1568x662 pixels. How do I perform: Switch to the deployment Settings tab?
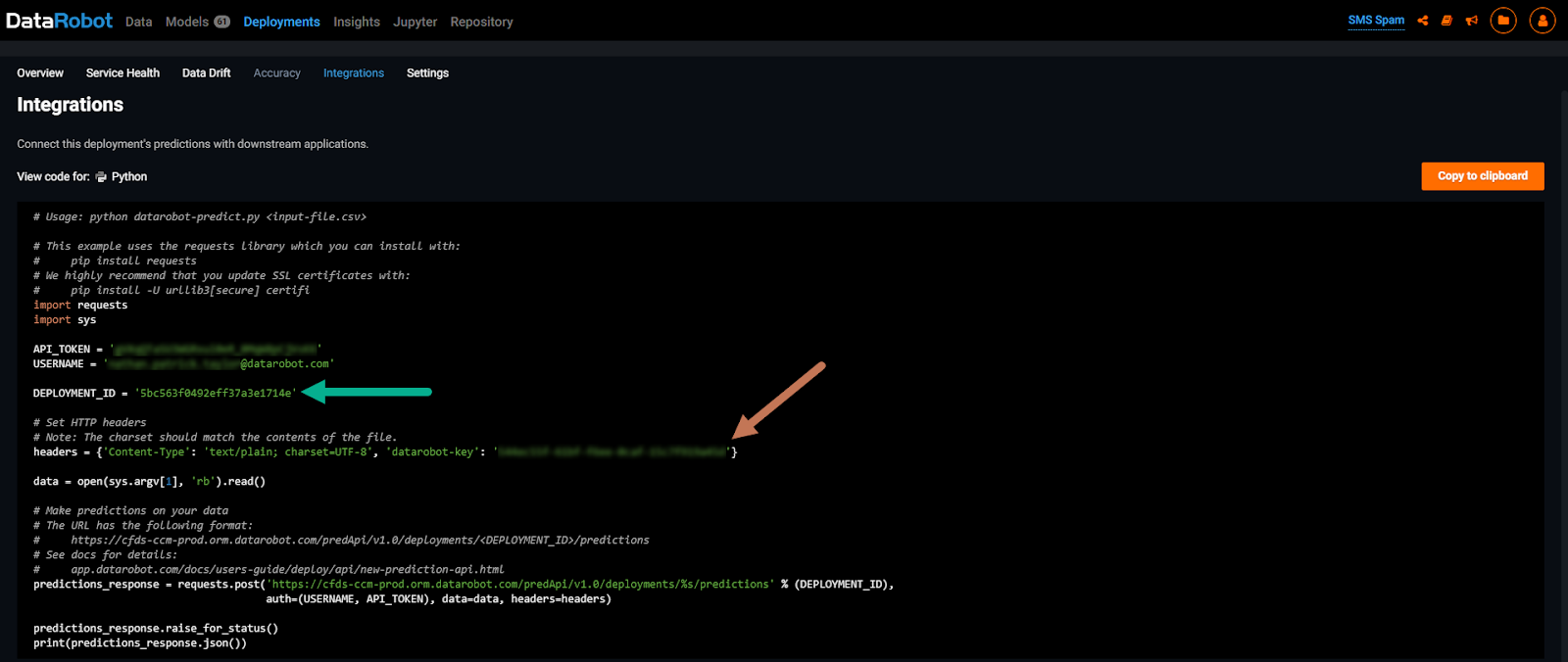428,73
